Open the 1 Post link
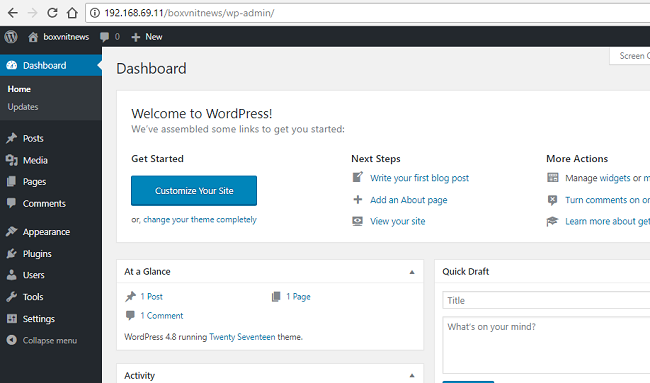Screen dimensions: 650x383 pyautogui.click(x=151, y=296)
